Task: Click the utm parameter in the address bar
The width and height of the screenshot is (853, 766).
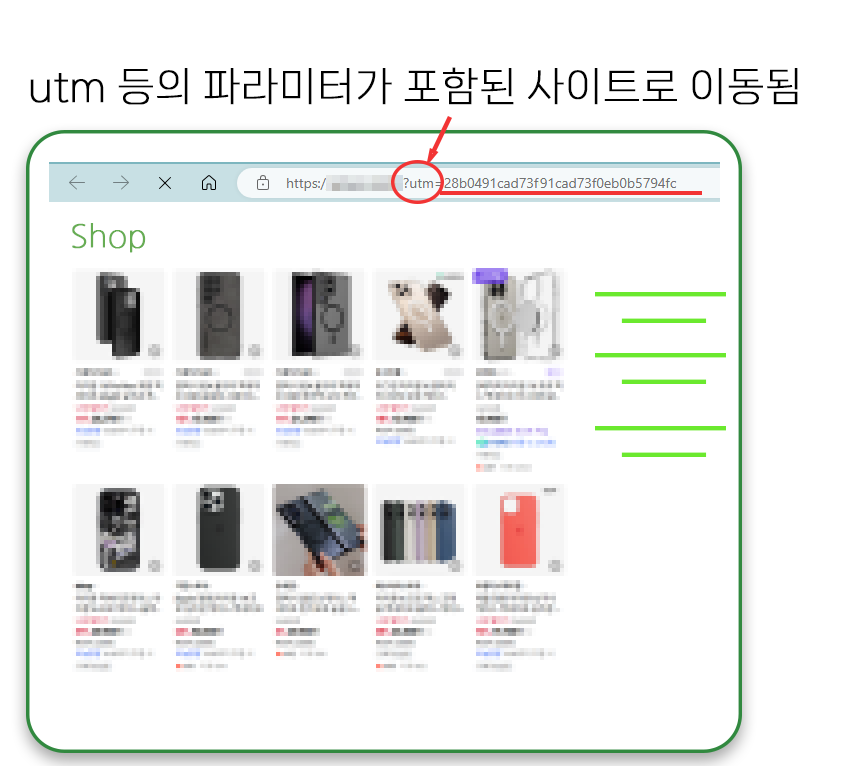Action: tap(419, 183)
